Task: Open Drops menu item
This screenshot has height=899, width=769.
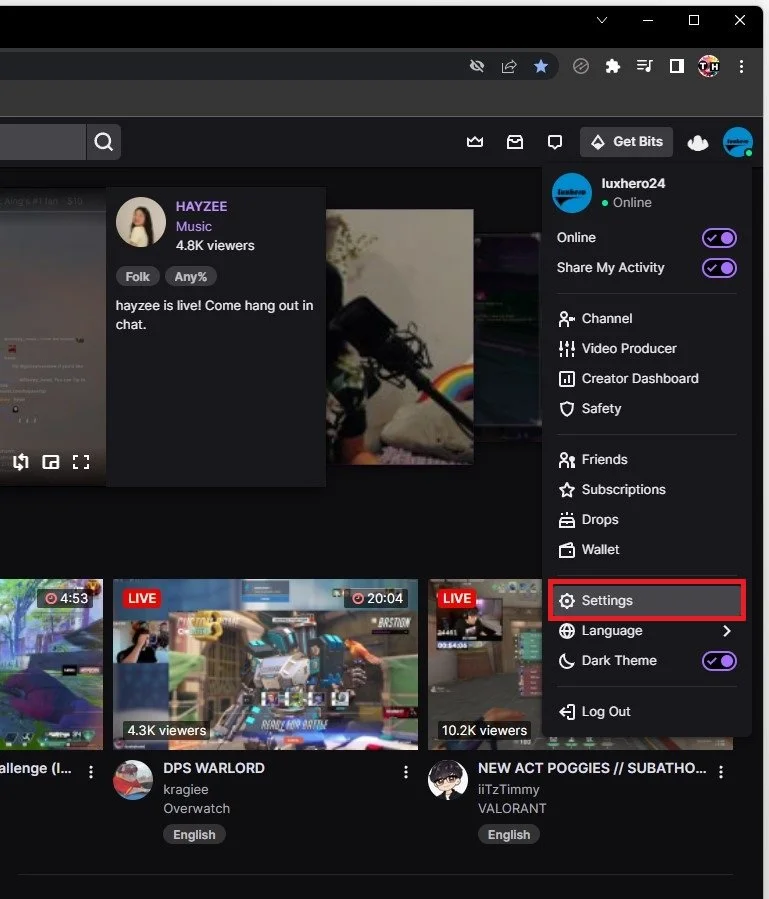Action: pos(646,519)
